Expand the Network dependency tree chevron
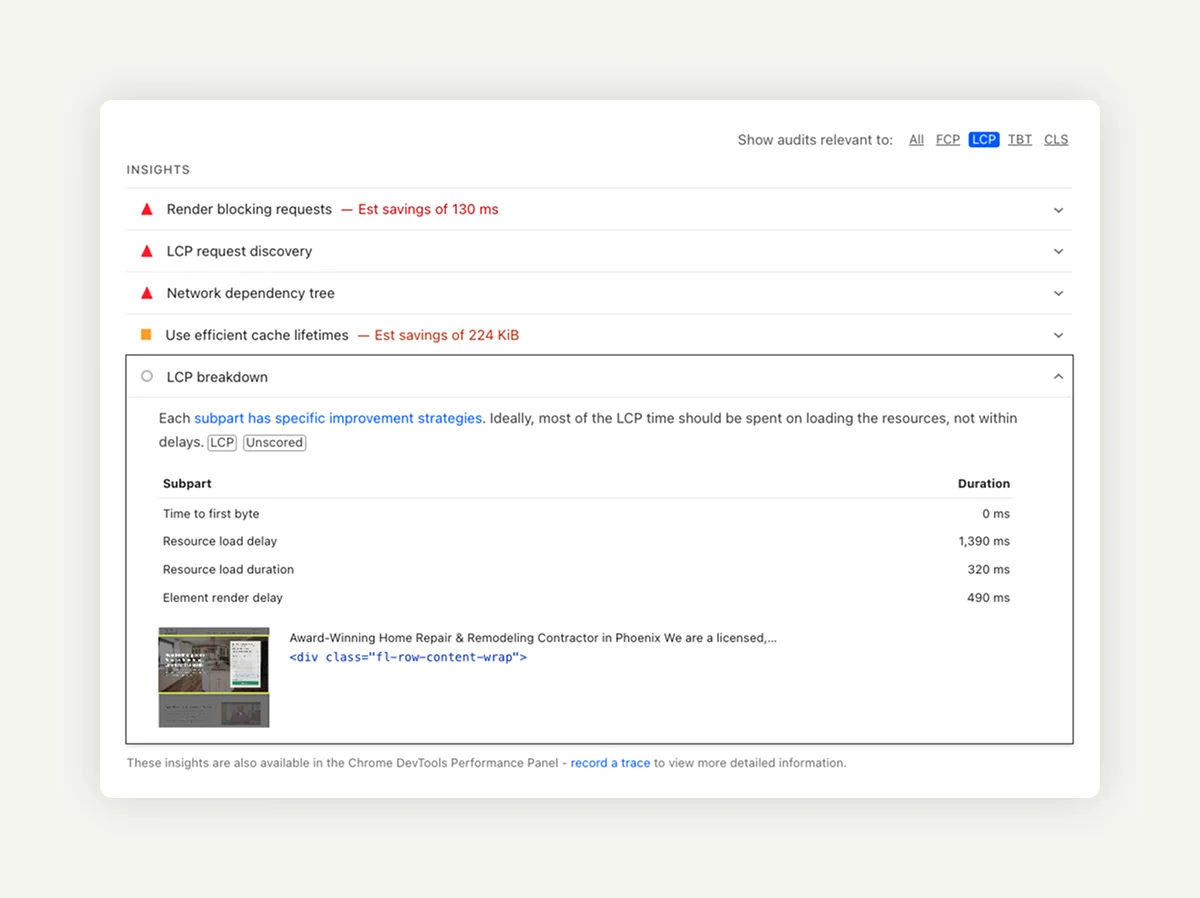Image resolution: width=1200 pixels, height=898 pixels. [x=1058, y=294]
